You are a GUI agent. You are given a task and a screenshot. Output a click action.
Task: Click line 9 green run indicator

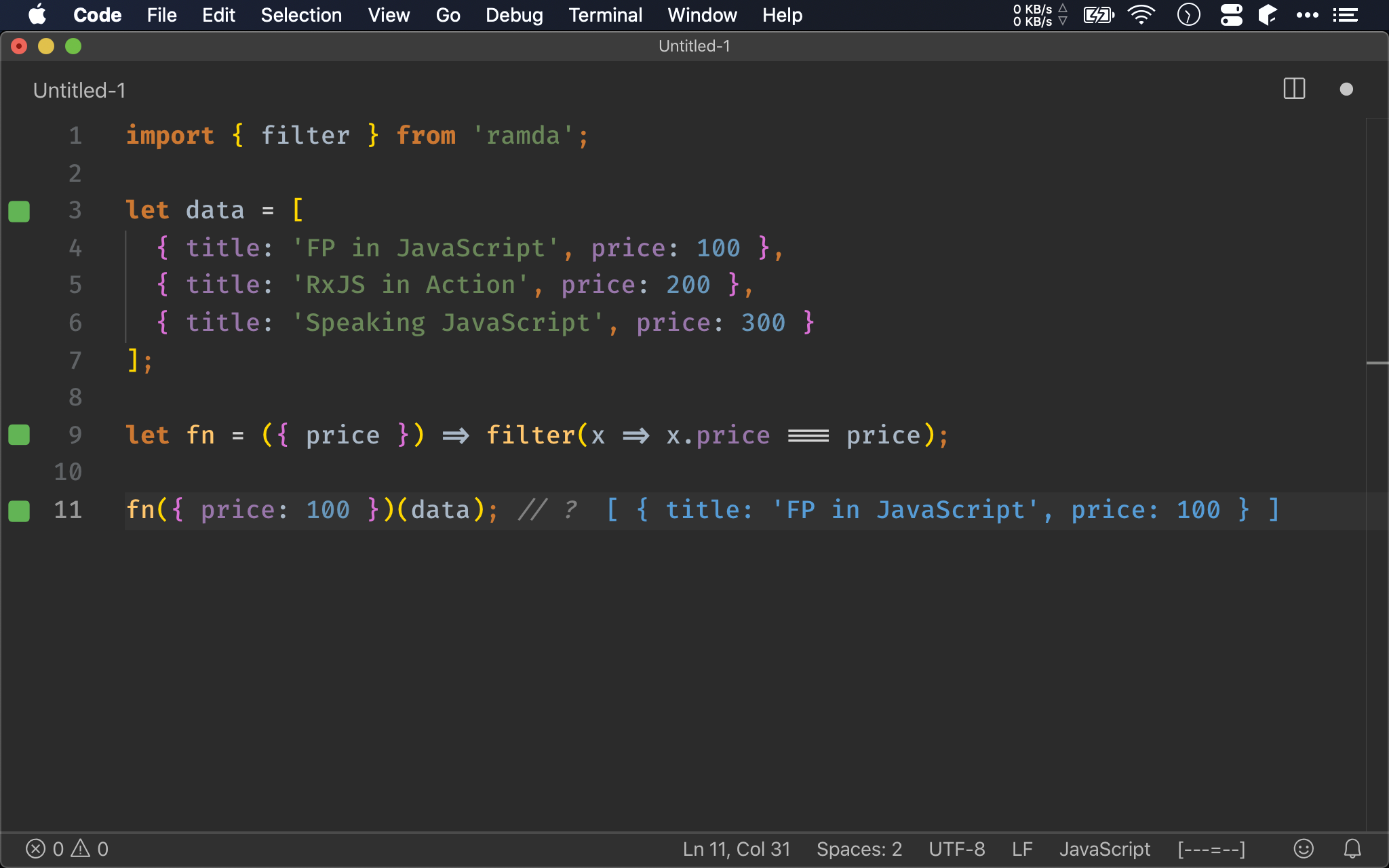19,434
